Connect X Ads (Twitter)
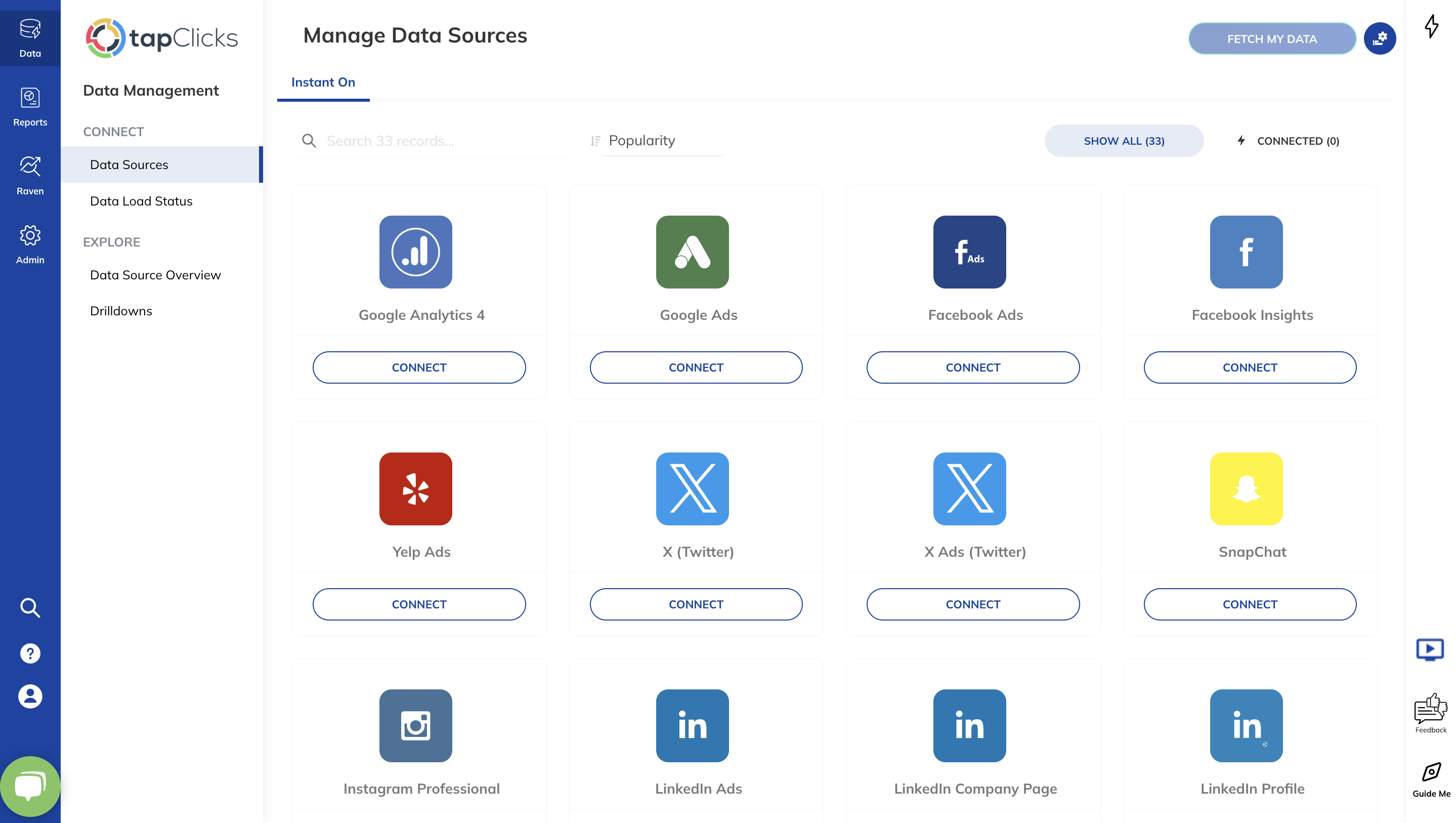 click(973, 605)
